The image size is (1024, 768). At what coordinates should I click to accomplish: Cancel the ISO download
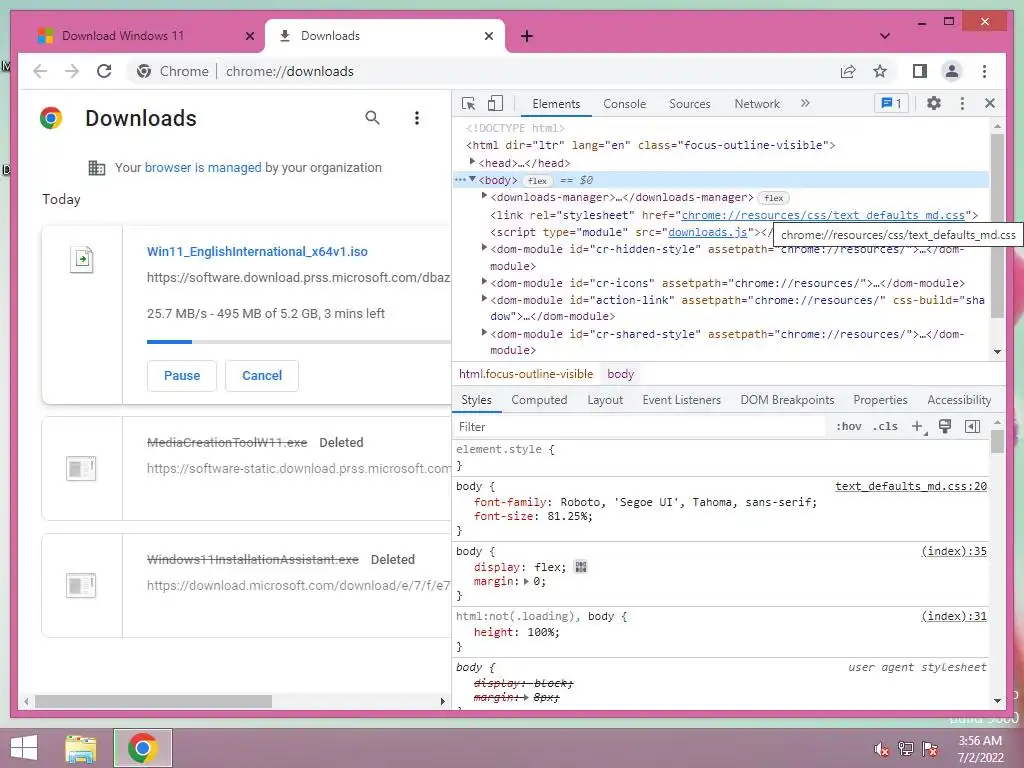pos(262,376)
